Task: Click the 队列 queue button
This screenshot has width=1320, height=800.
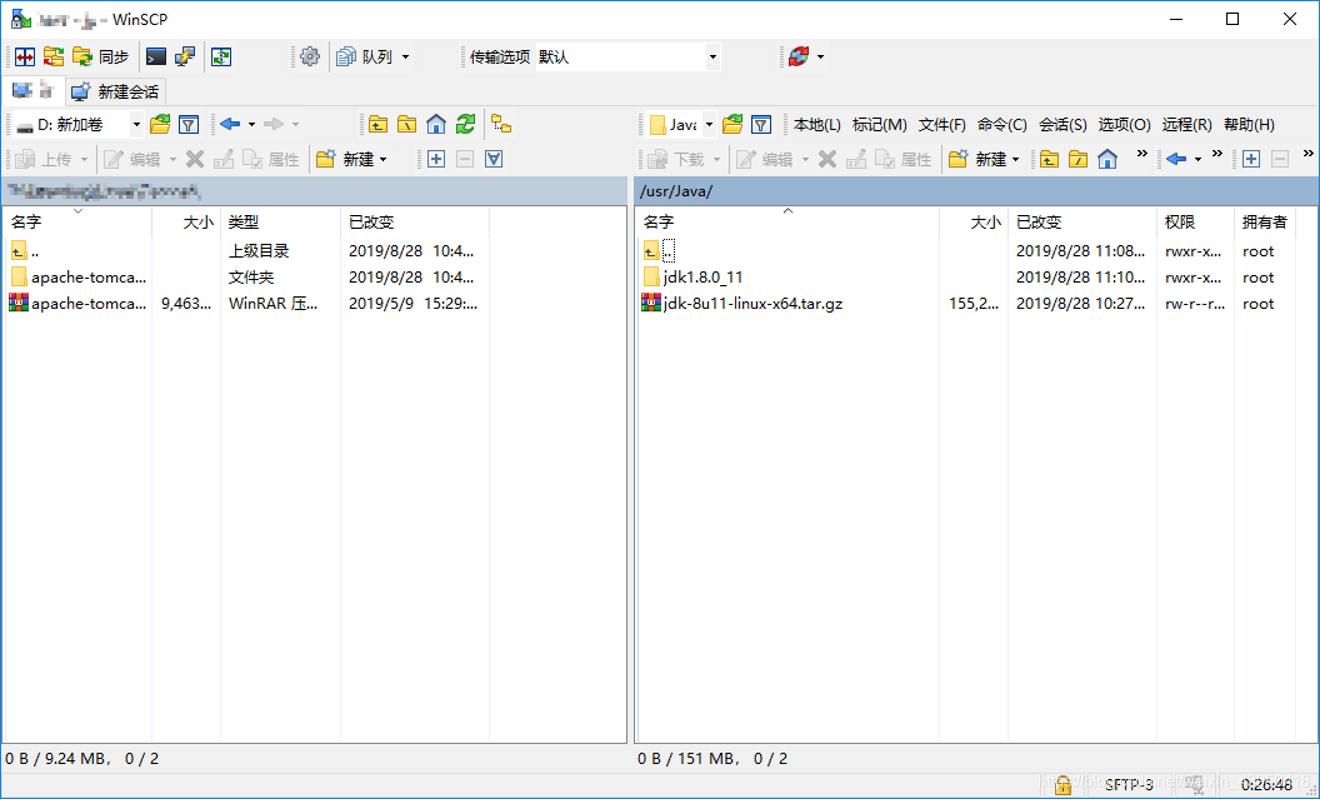Action: [366, 57]
